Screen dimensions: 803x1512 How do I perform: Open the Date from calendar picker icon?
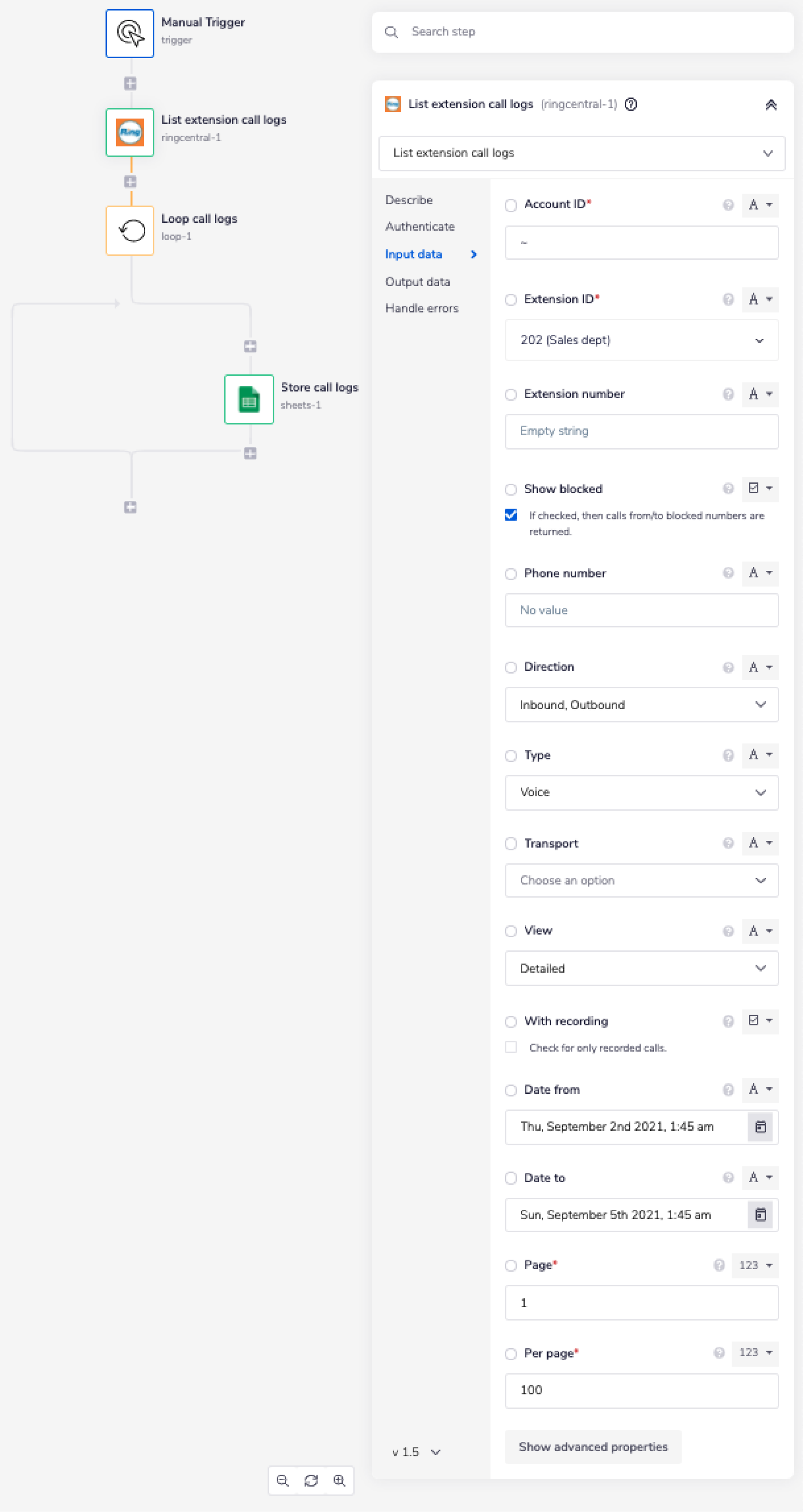pyautogui.click(x=760, y=1126)
